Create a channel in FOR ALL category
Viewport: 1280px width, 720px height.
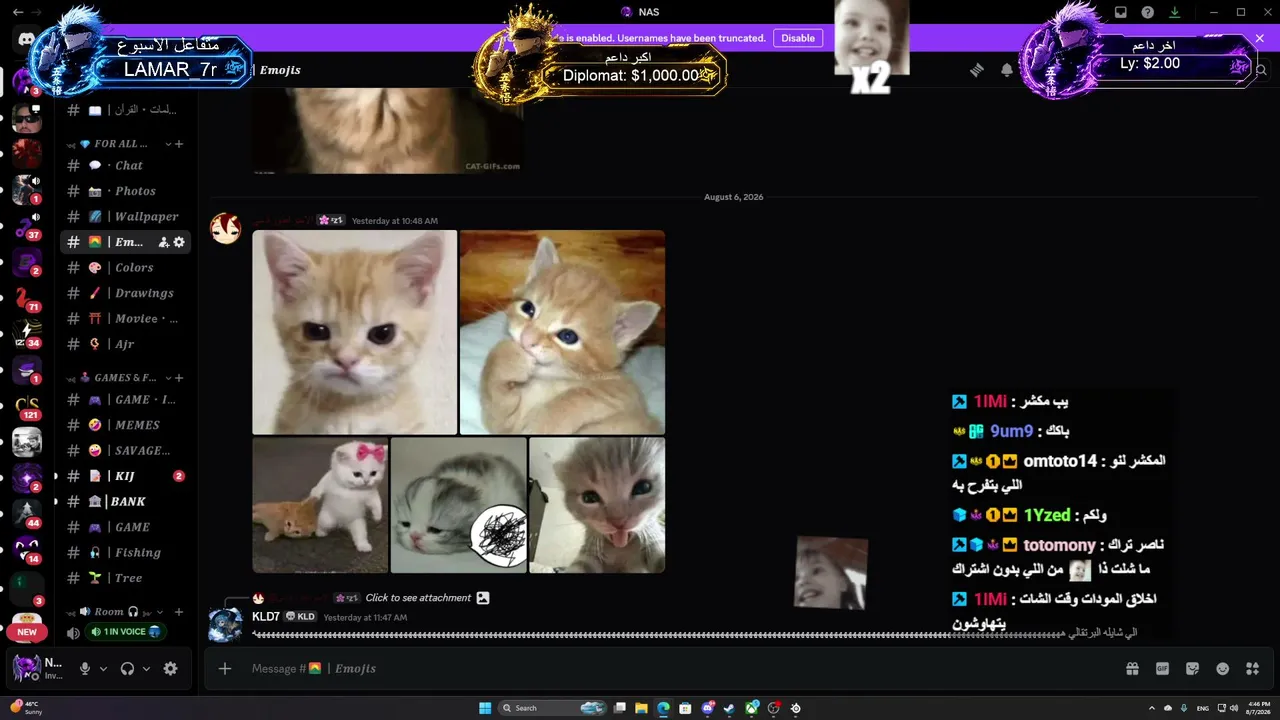179,144
